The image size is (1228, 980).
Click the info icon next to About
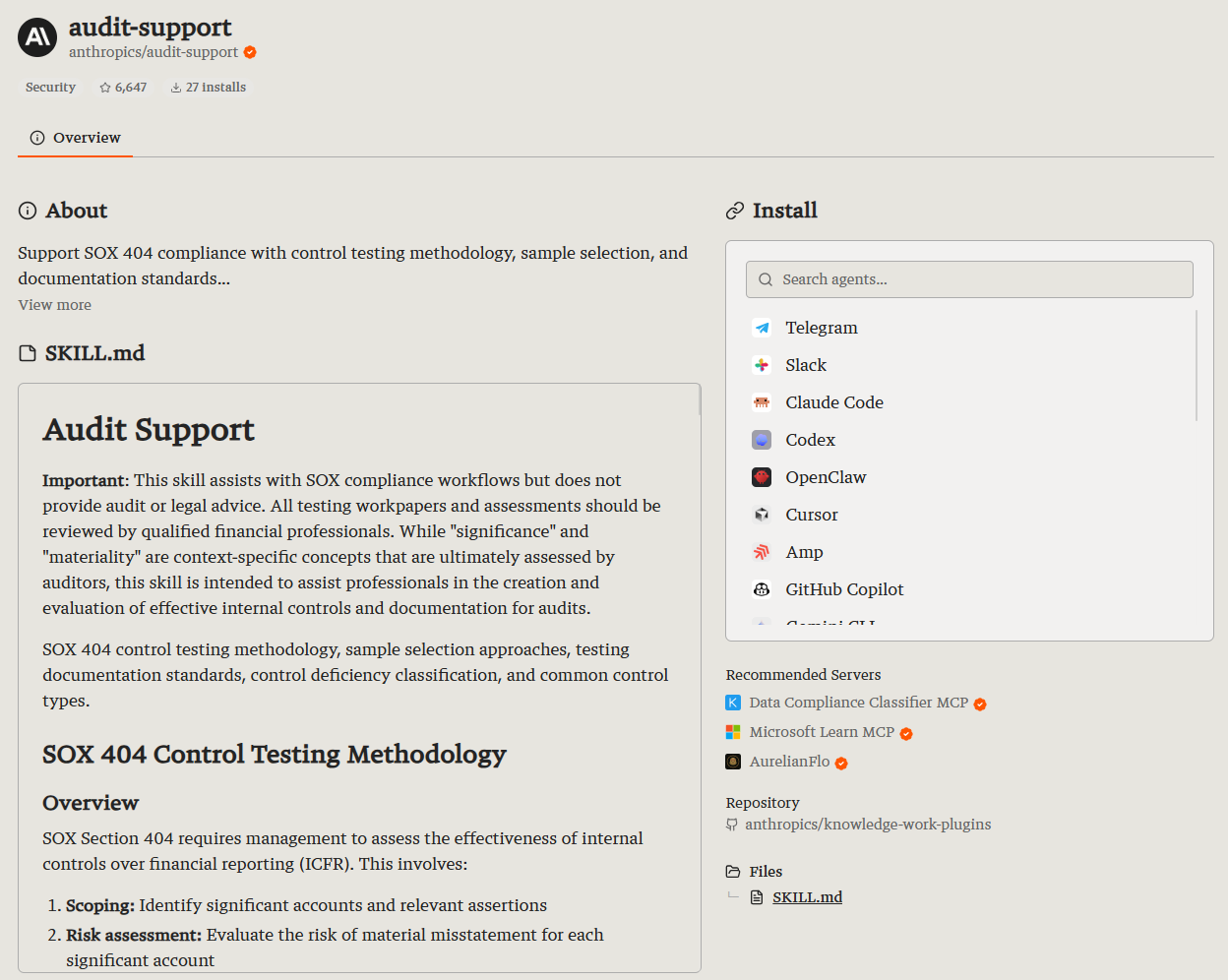pyautogui.click(x=28, y=211)
